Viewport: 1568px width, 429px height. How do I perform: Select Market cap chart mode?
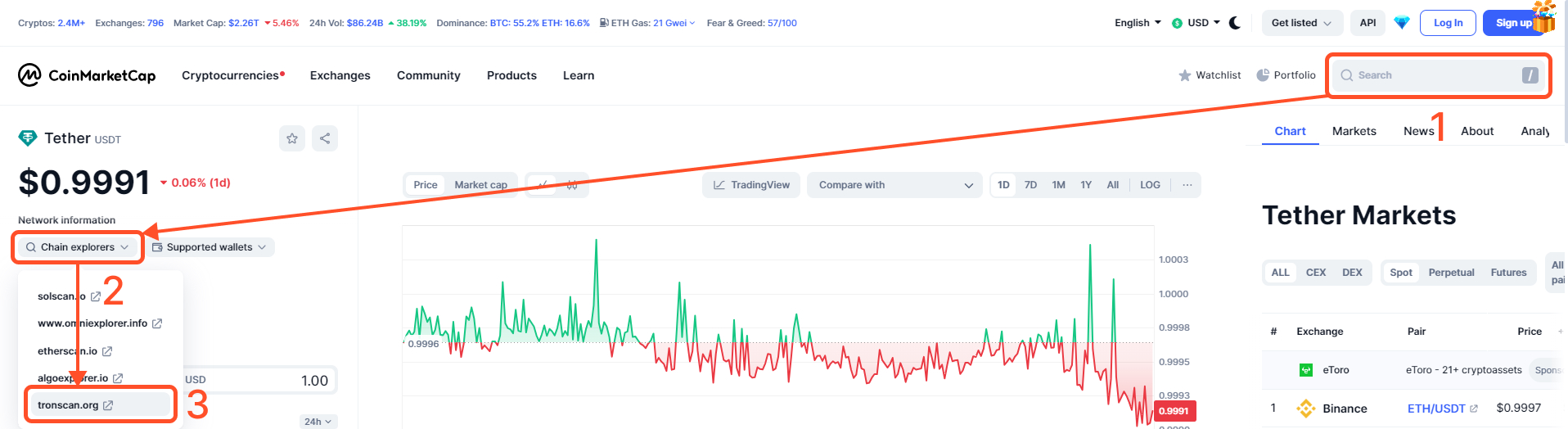coord(481,185)
